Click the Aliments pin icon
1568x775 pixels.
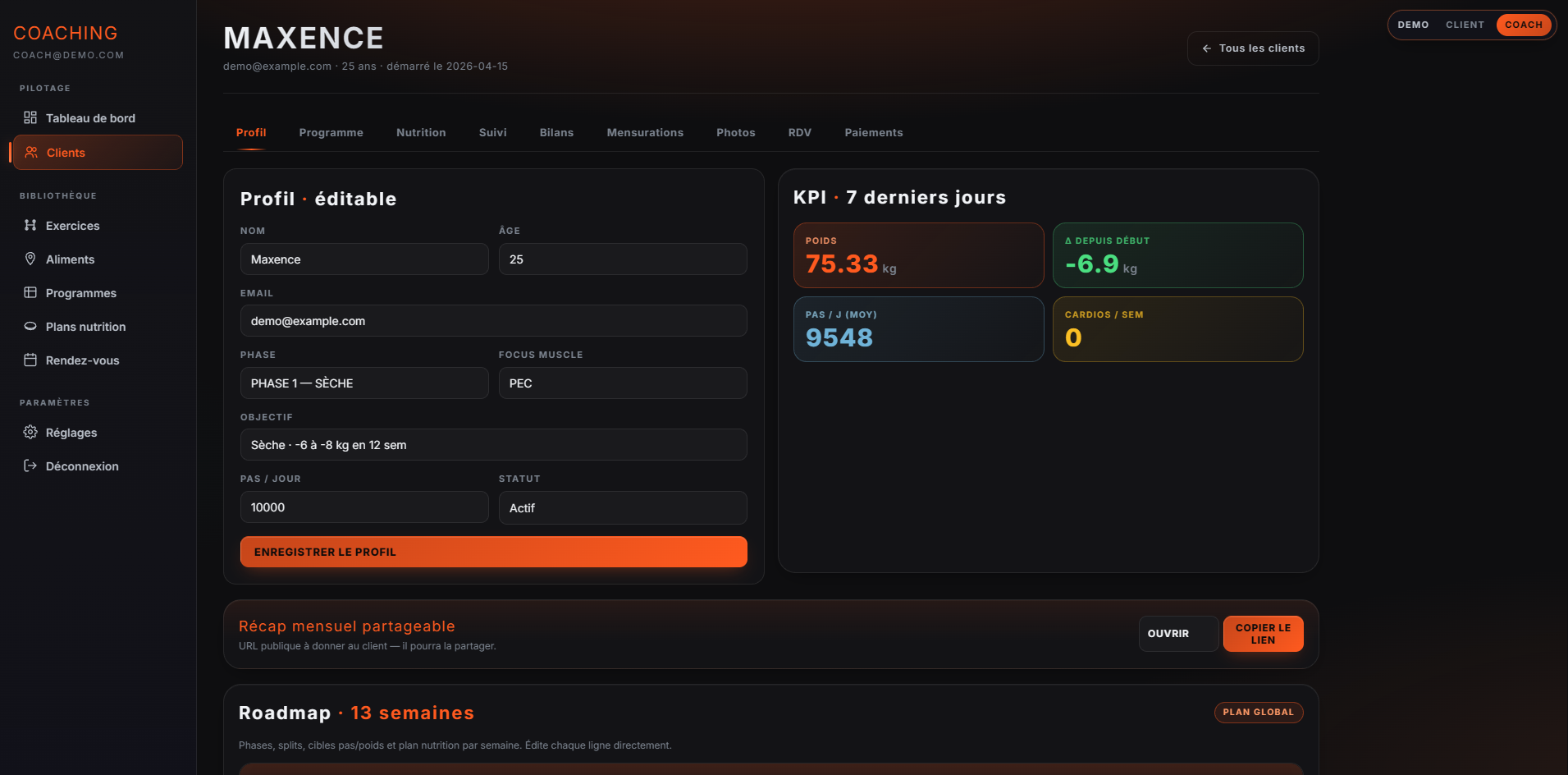[30, 259]
